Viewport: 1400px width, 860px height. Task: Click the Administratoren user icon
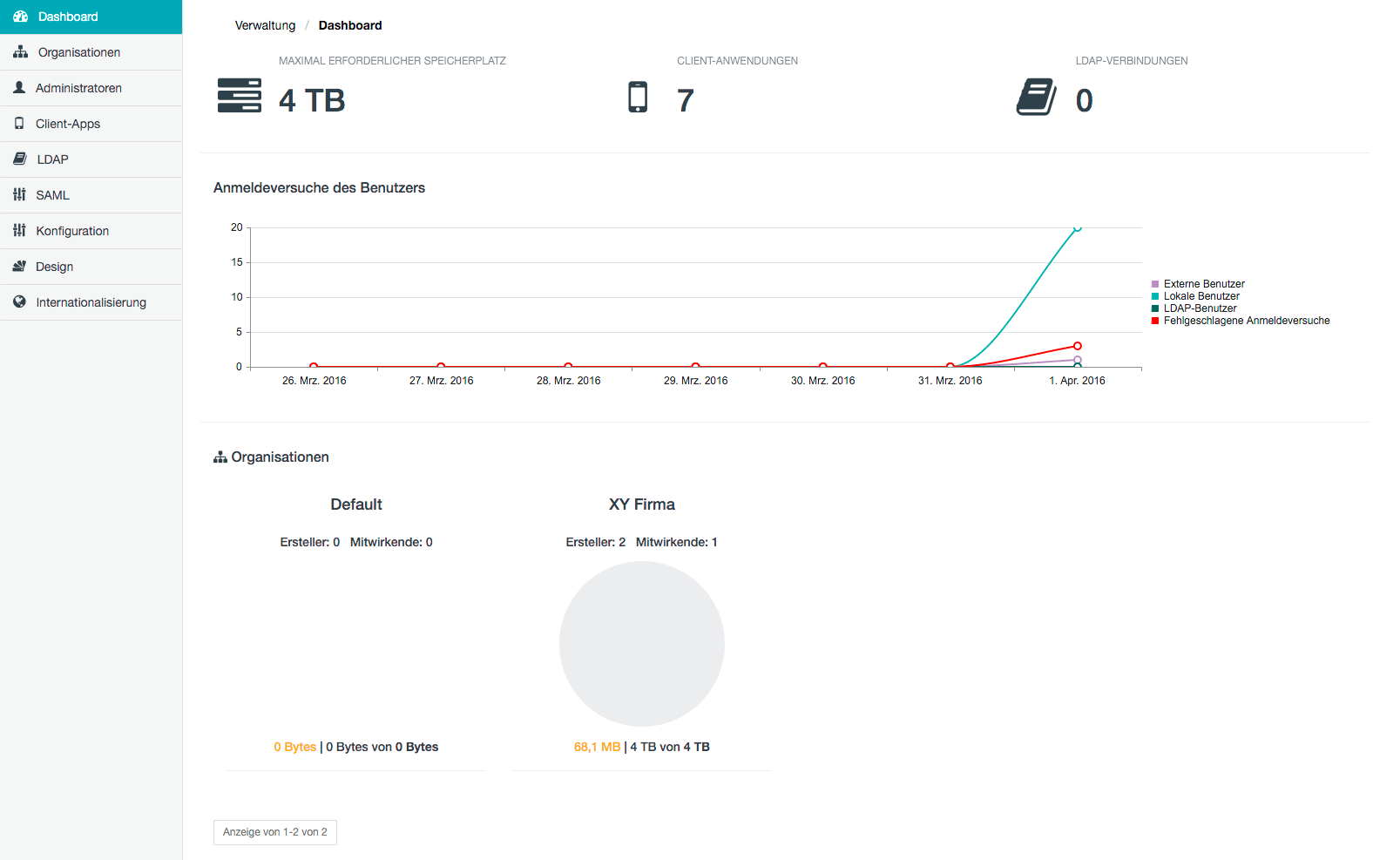19,88
